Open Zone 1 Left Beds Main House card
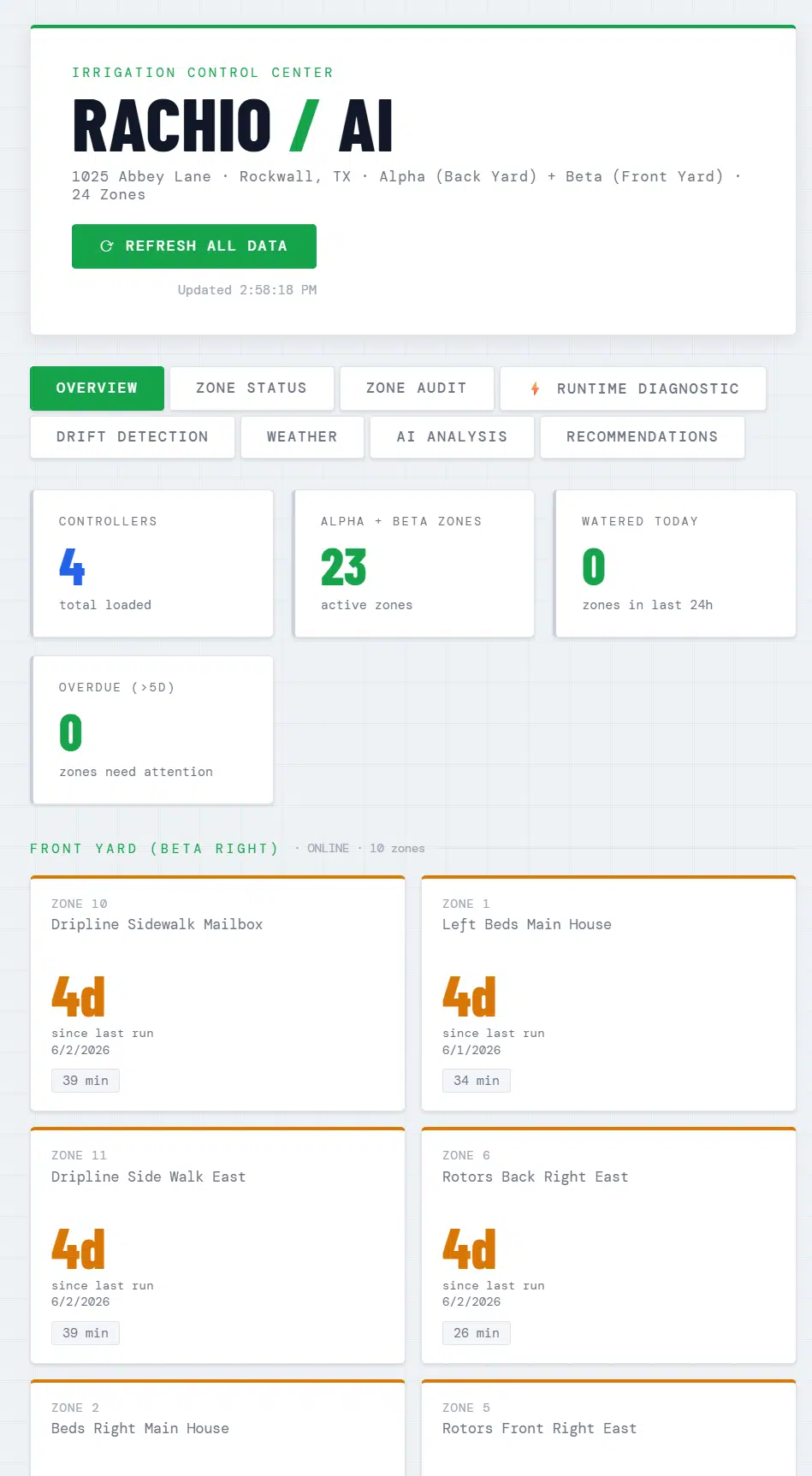Viewport: 812px width, 1476px height. [x=608, y=993]
